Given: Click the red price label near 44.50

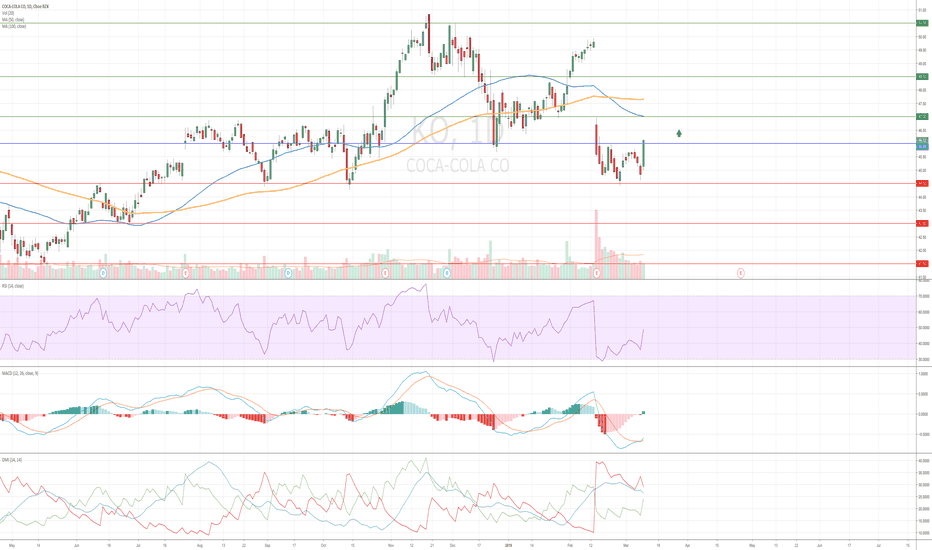Looking at the screenshot, I should (x=922, y=184).
